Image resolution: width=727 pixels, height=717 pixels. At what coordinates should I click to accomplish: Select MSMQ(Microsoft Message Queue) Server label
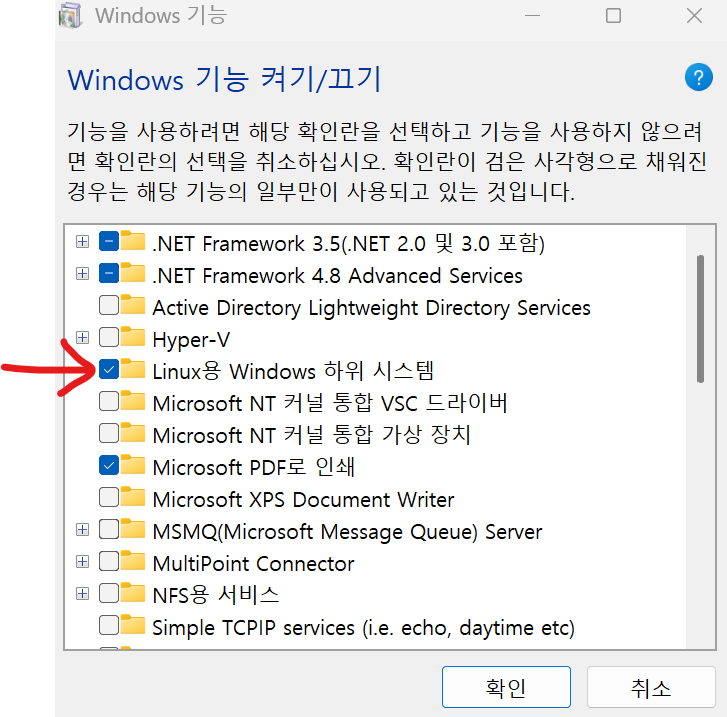pos(347,532)
